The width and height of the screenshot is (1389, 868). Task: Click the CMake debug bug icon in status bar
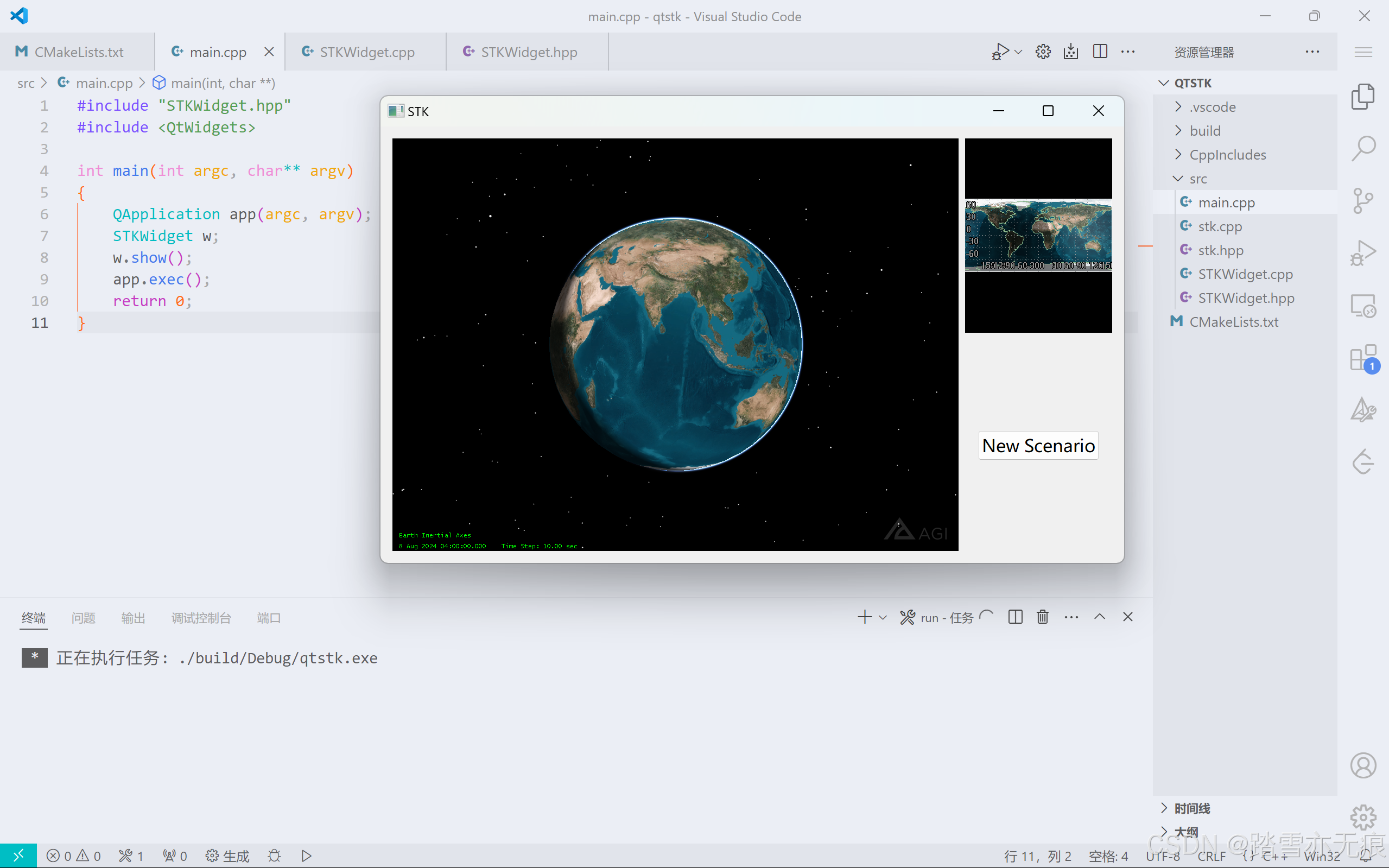[x=274, y=856]
